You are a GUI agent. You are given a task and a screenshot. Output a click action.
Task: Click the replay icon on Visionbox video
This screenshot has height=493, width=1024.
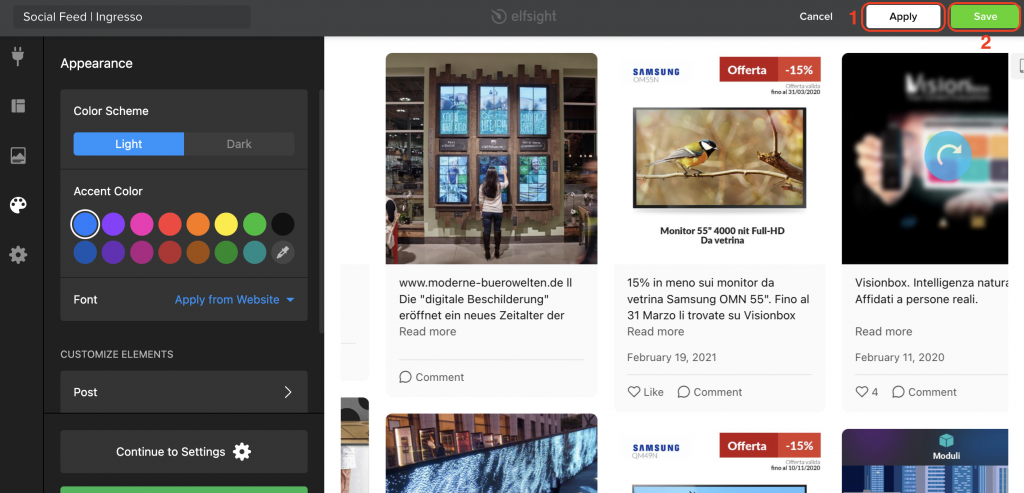tap(948, 155)
